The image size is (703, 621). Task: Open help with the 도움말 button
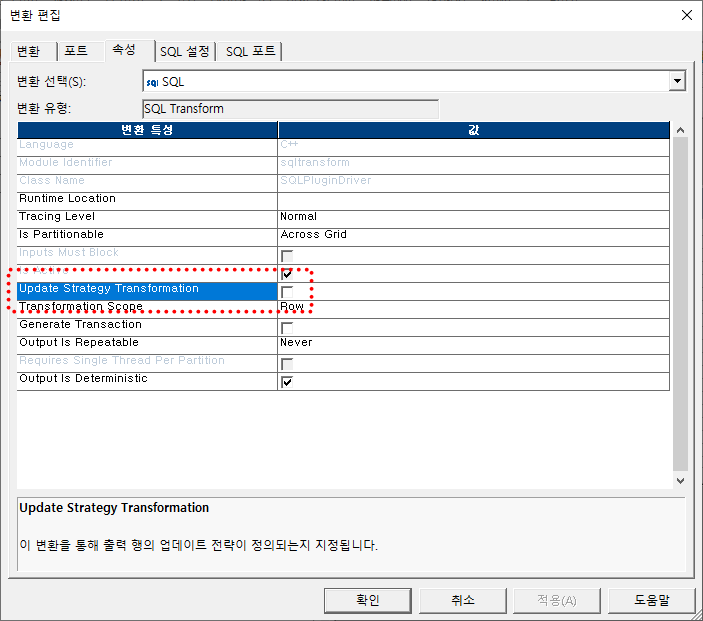pyautogui.click(x=651, y=600)
